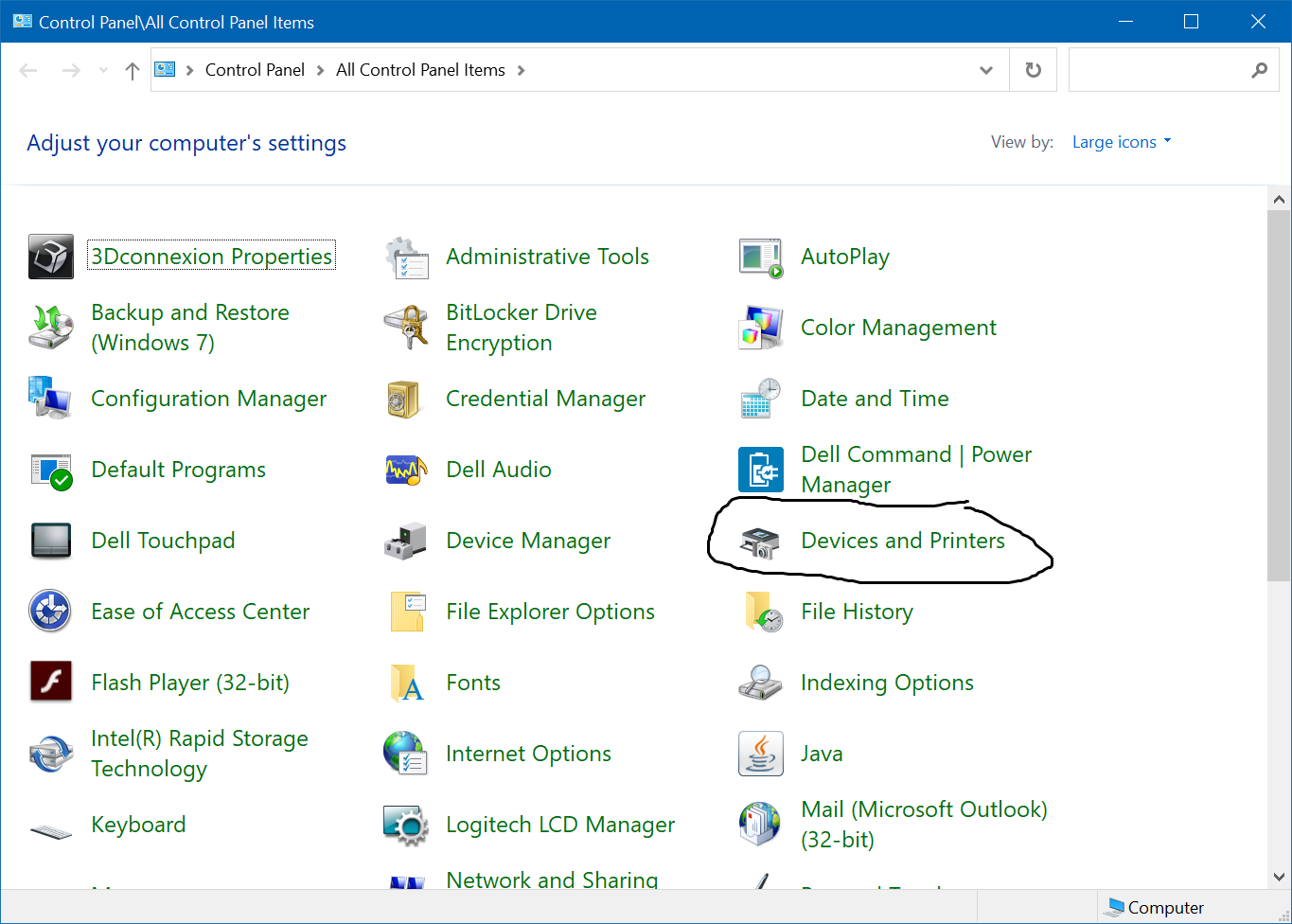Expand chevron after 'All Control Panel Items'
Image resolution: width=1292 pixels, height=924 pixels.
[x=521, y=70]
